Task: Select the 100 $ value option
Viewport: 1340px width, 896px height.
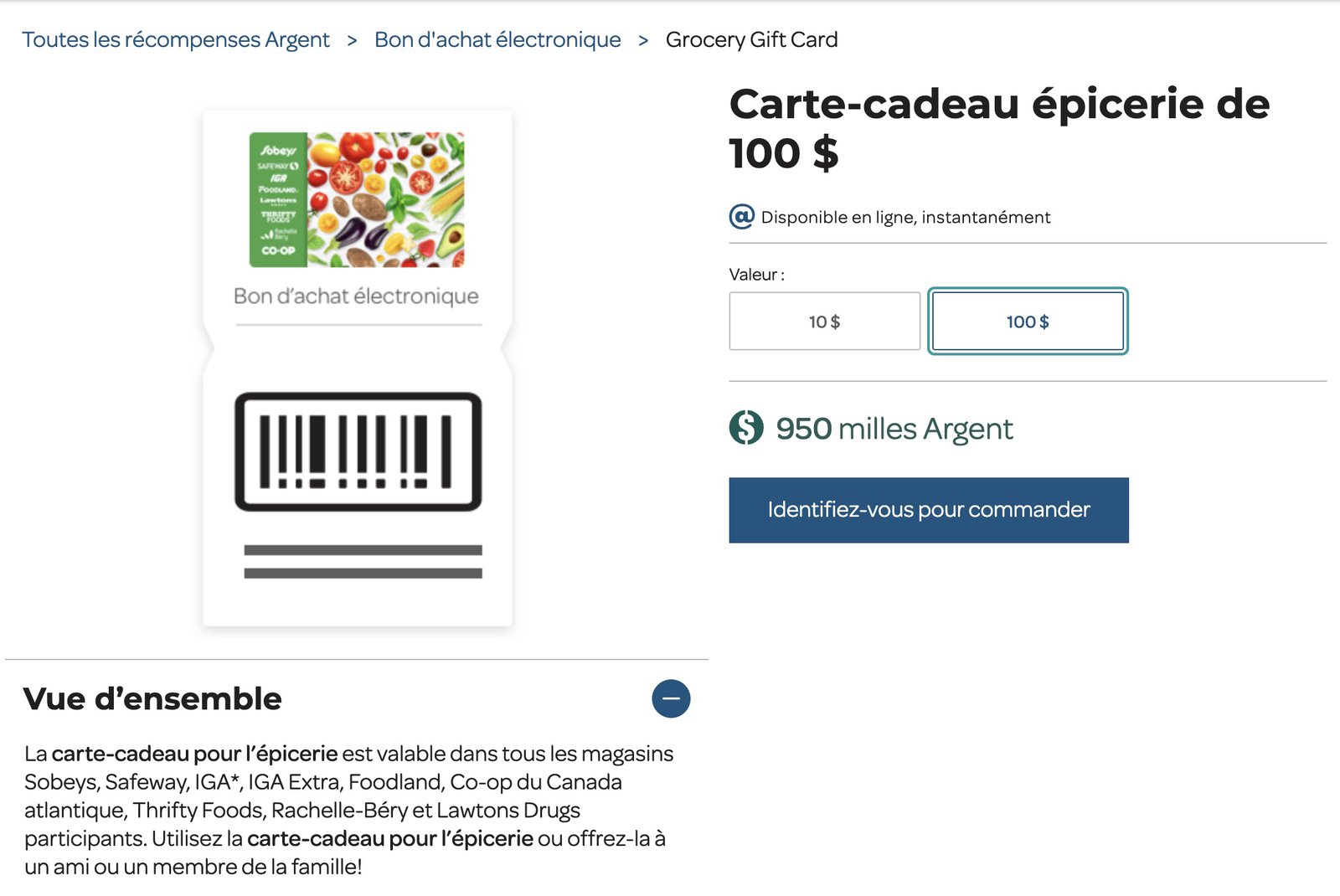Action: [1028, 322]
